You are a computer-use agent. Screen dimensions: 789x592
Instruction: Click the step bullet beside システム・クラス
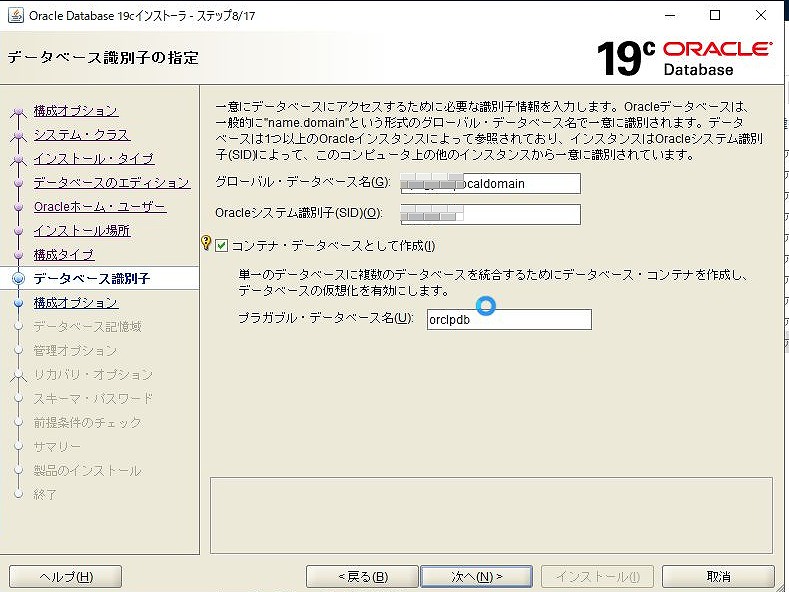pos(19,135)
